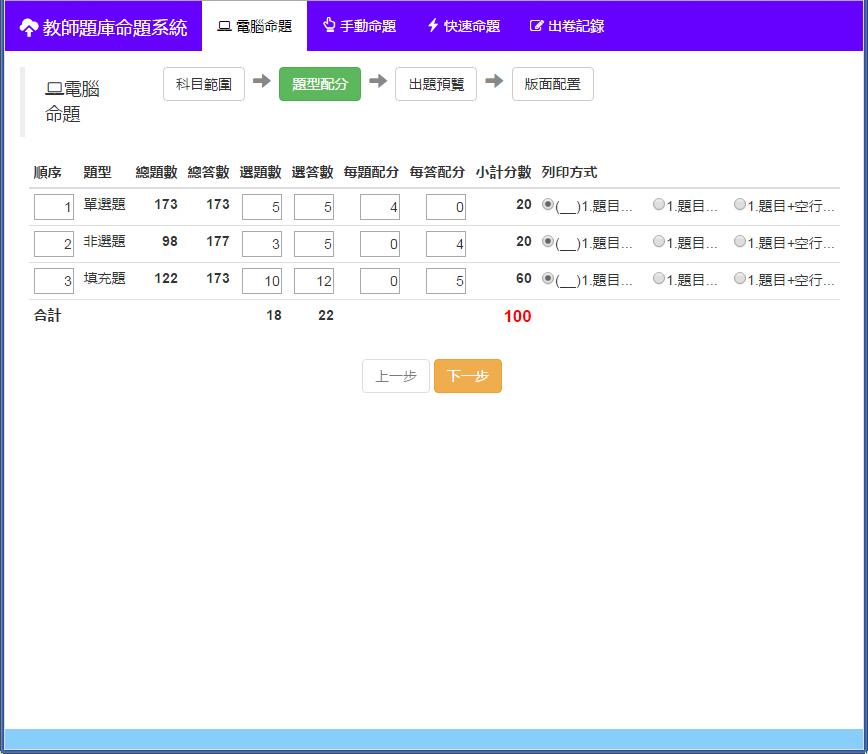Click the 填充題 question type label
The height and width of the screenshot is (754, 868).
click(104, 278)
